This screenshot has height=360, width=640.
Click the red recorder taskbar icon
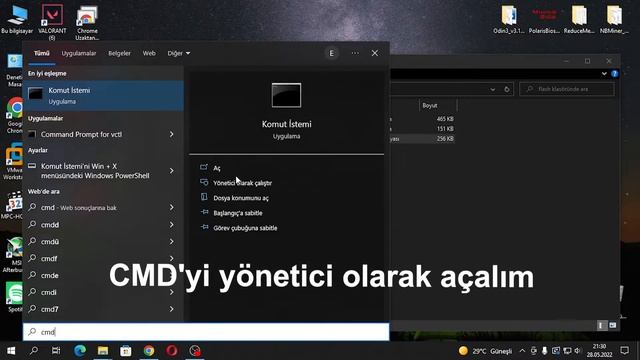(x=195, y=351)
